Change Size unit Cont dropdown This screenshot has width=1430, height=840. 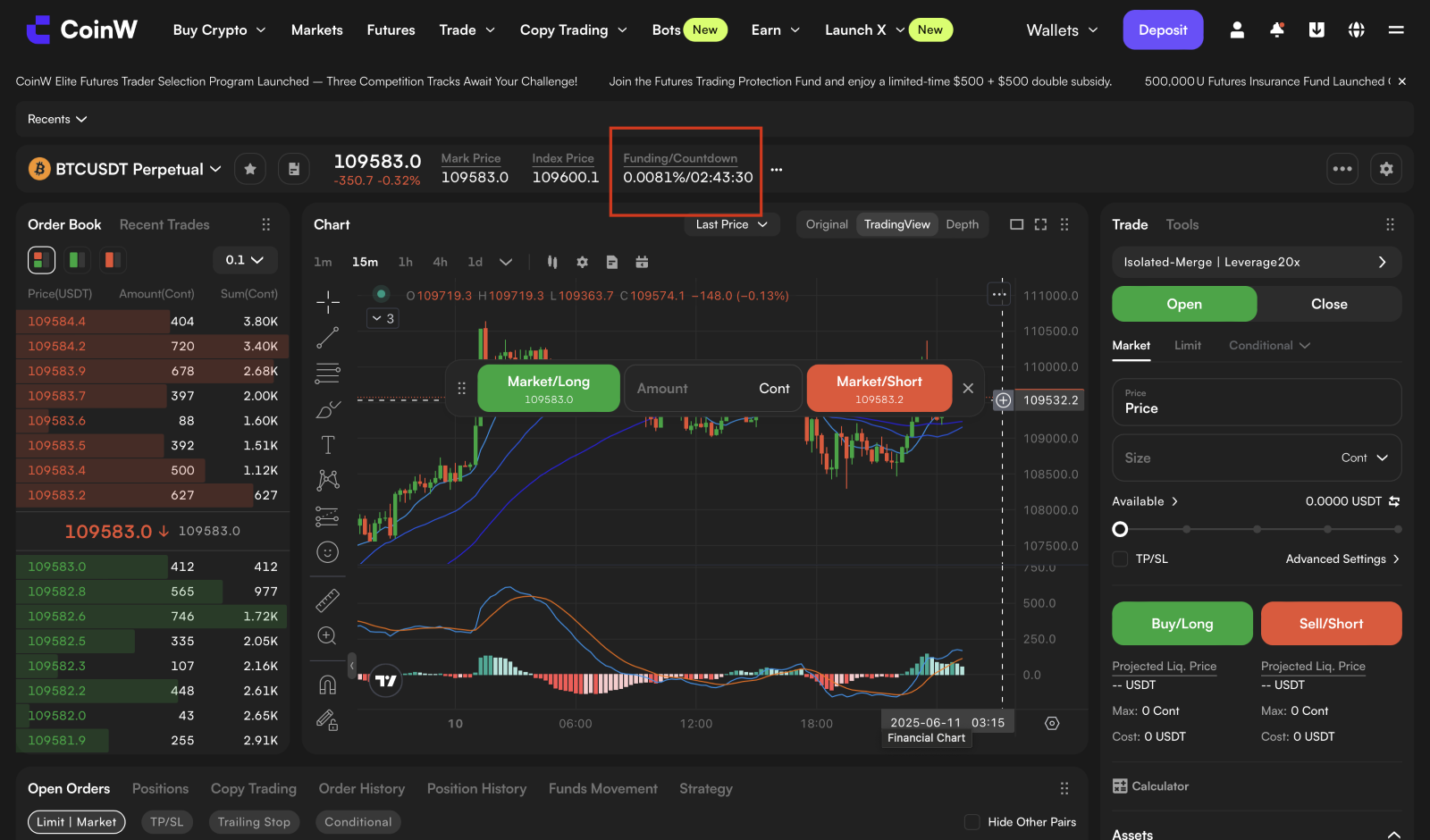pyautogui.click(x=1365, y=458)
